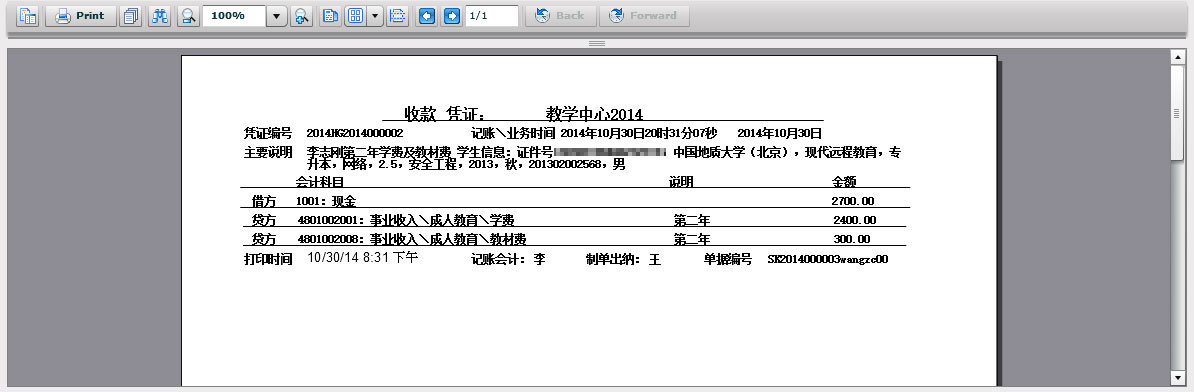
Task: Click the export report icon at far left
Action: click(x=28, y=16)
